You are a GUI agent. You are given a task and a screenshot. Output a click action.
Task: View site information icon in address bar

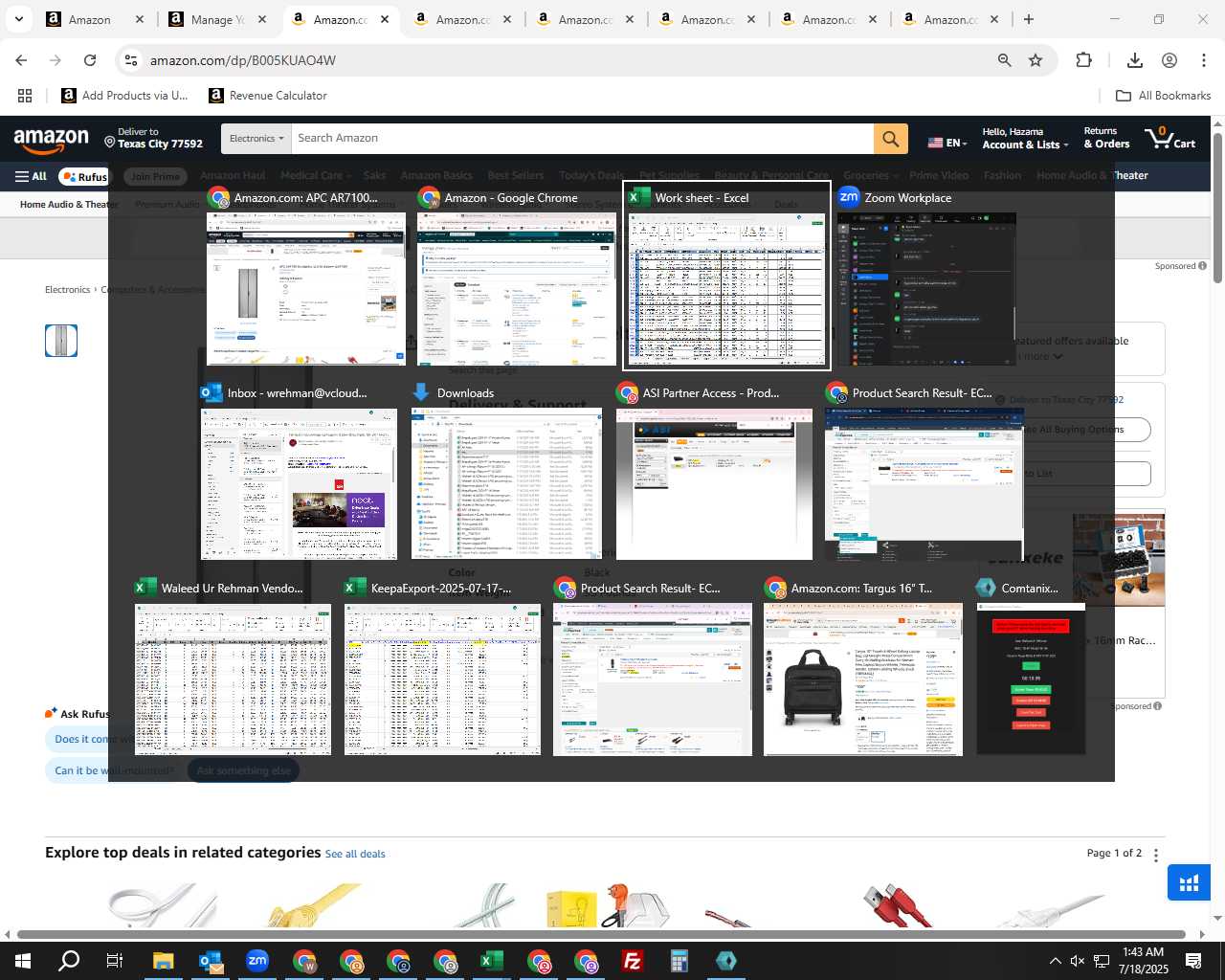click(x=131, y=60)
